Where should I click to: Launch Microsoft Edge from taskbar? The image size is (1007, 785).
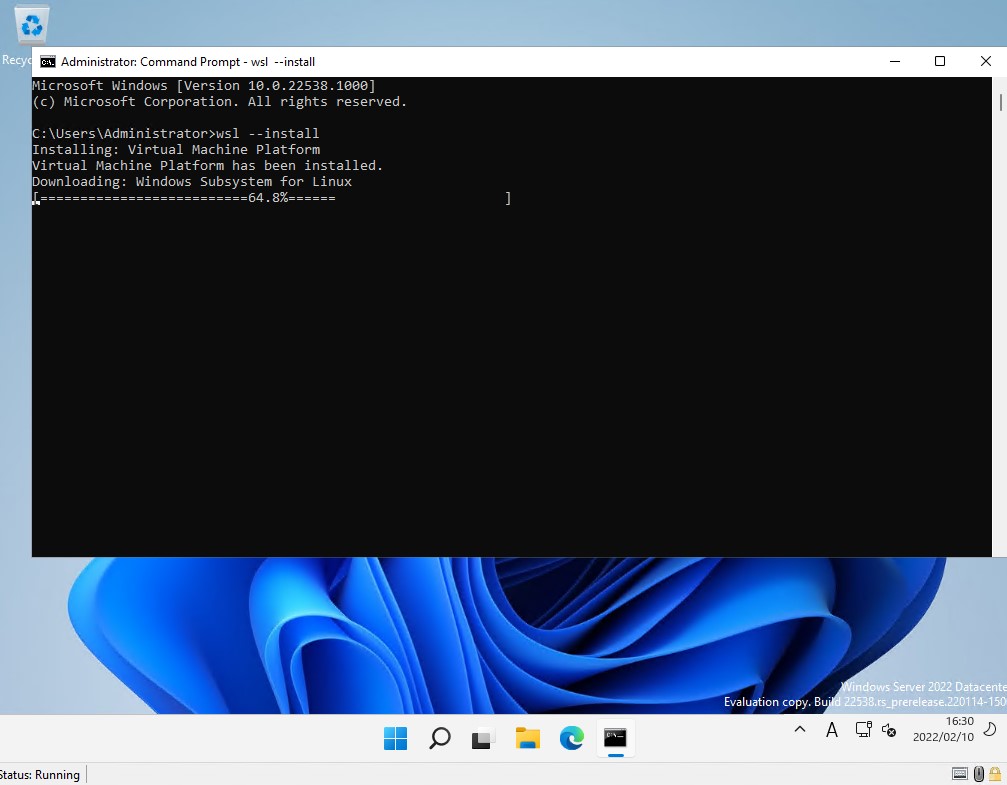[571, 738]
